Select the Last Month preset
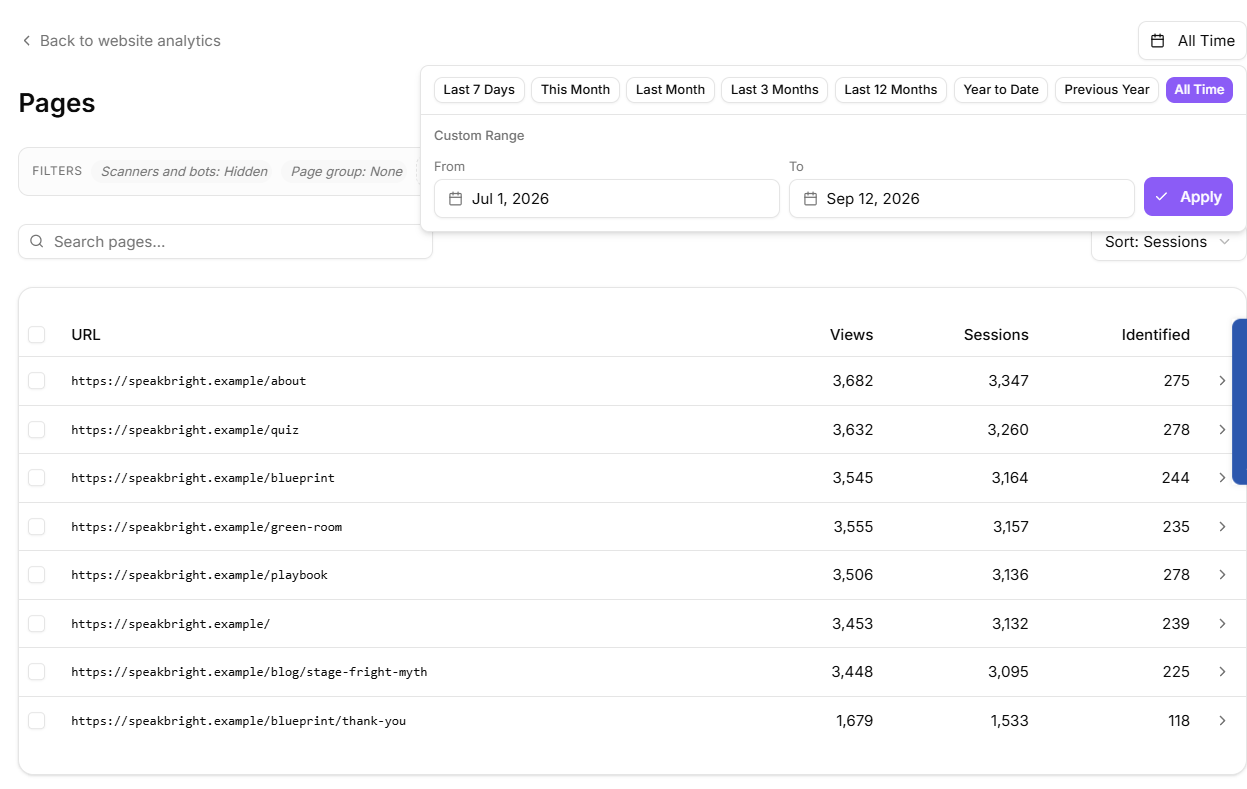The height and width of the screenshot is (789, 1247). (671, 90)
